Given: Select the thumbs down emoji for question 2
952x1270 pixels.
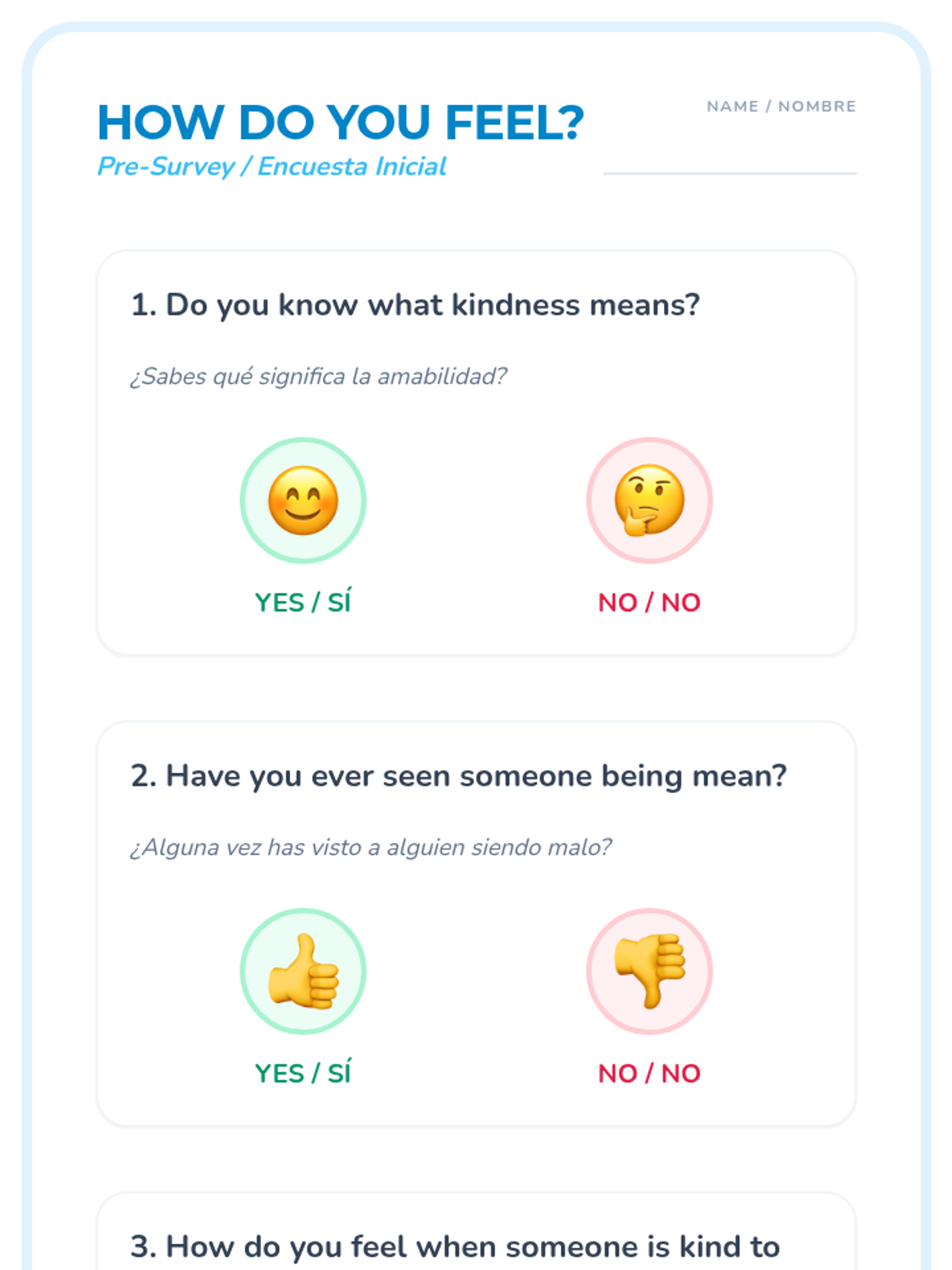Looking at the screenshot, I should pyautogui.click(x=649, y=971).
